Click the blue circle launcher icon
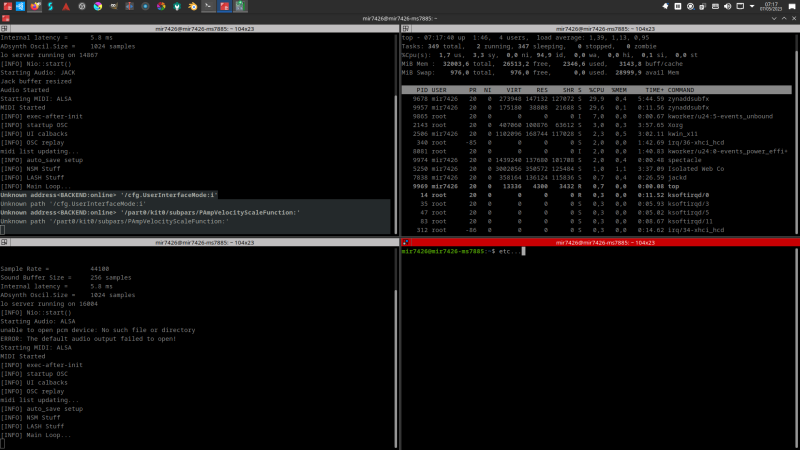 tap(145, 6)
